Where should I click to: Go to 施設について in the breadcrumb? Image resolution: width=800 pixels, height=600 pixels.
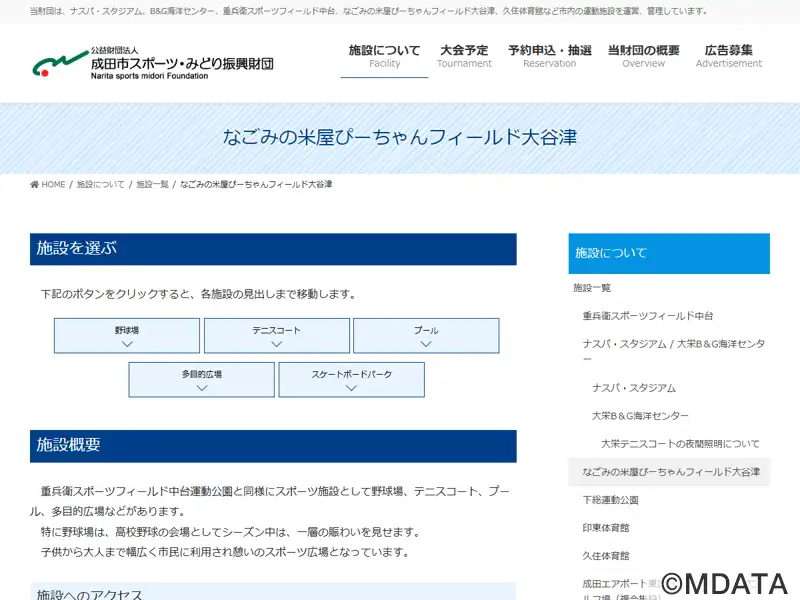click(101, 184)
